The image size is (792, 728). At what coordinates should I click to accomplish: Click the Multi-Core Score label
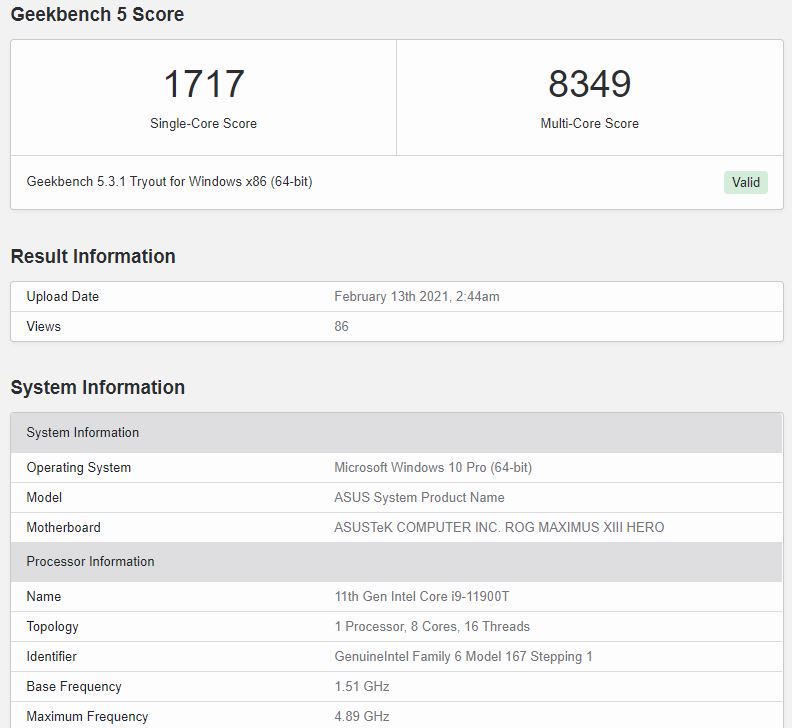point(589,123)
